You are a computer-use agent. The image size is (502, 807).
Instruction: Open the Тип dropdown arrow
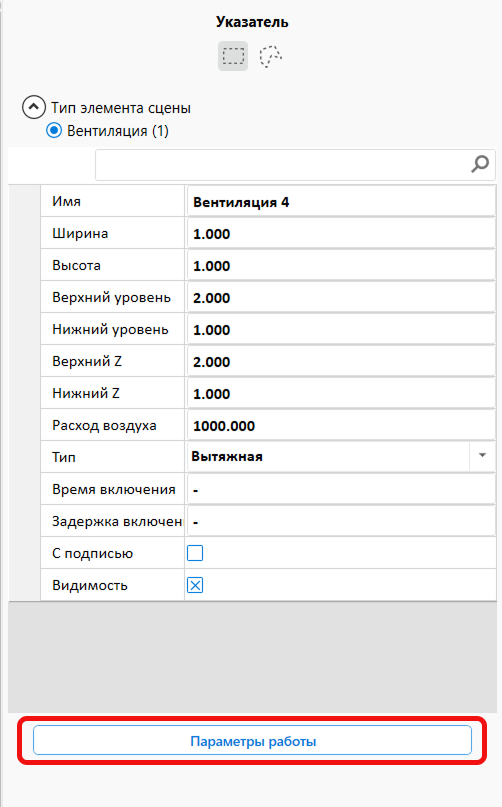click(482, 456)
